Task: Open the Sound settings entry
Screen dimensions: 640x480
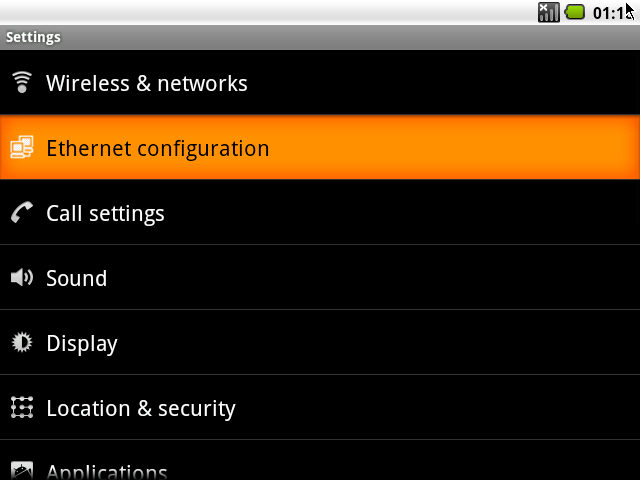Action: click(x=320, y=278)
